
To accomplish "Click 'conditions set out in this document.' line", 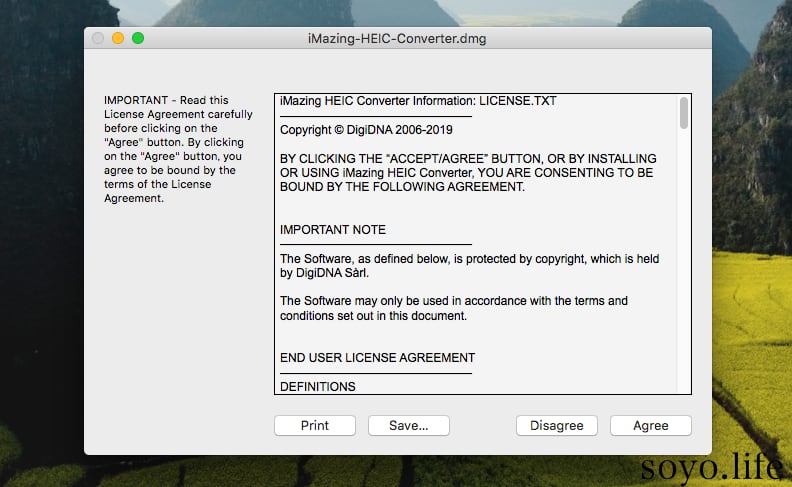I will tap(373, 316).
